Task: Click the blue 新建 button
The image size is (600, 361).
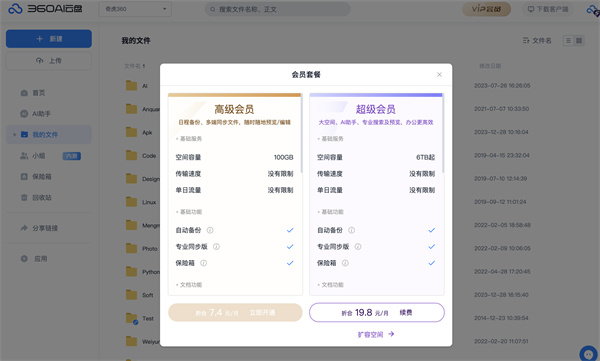Action: click(49, 39)
